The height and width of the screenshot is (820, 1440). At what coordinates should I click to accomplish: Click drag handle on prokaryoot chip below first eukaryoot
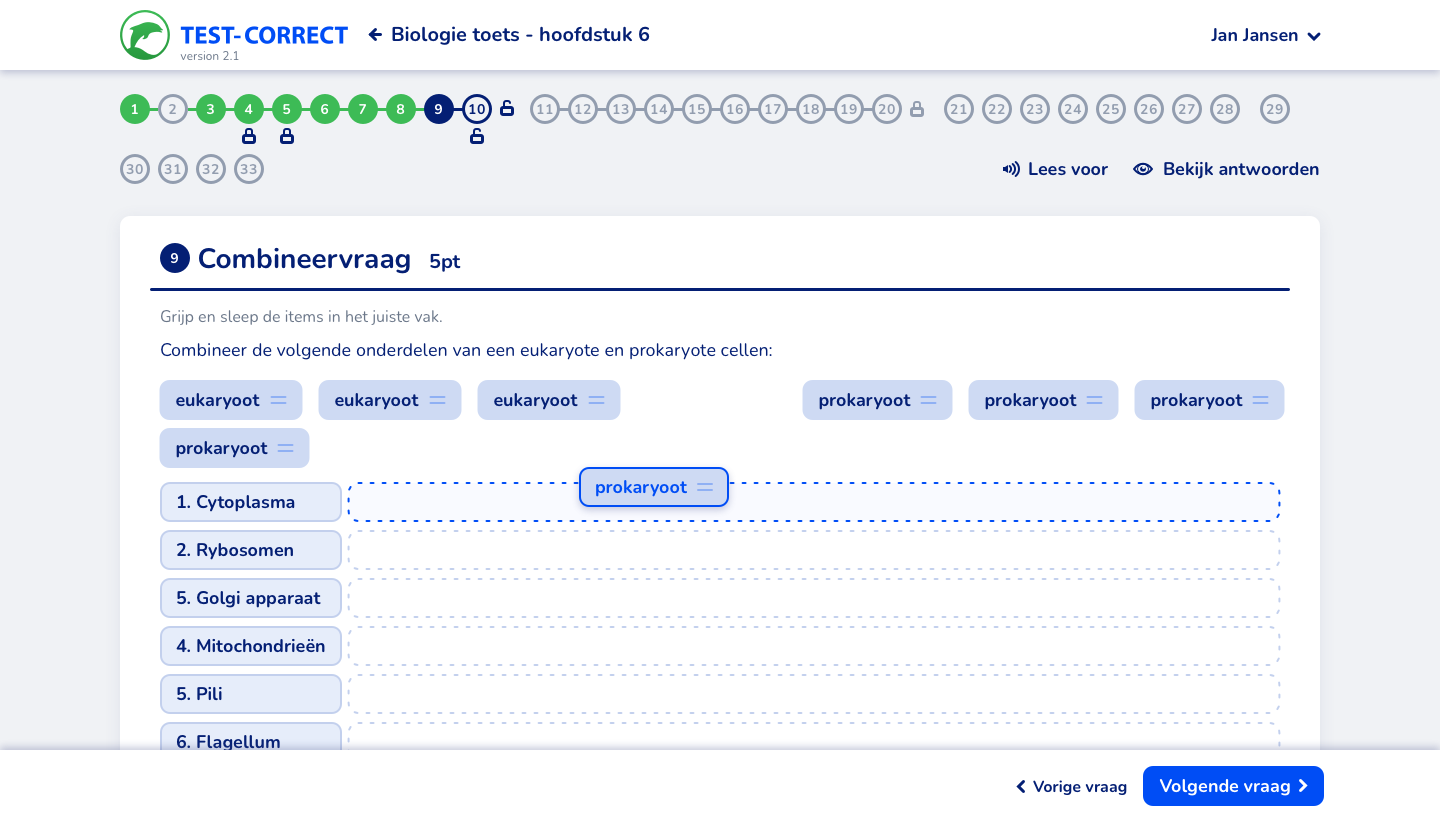pos(286,448)
